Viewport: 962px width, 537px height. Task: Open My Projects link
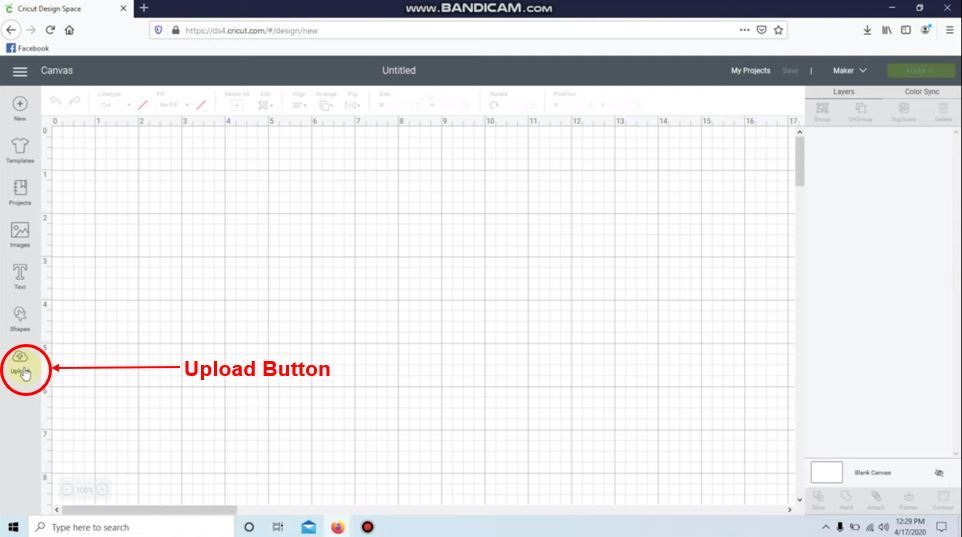point(750,71)
